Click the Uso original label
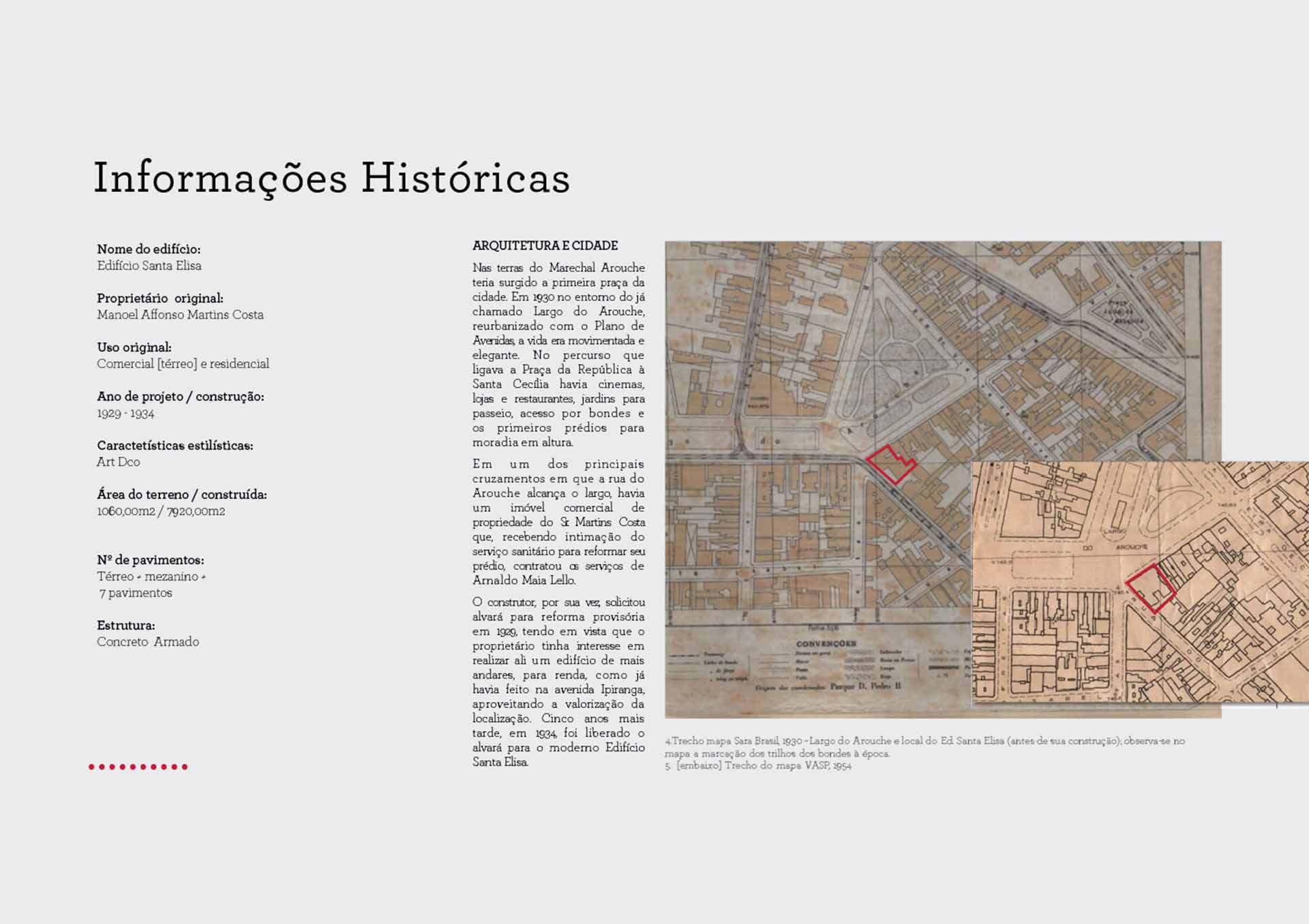1309x924 pixels. pos(134,348)
